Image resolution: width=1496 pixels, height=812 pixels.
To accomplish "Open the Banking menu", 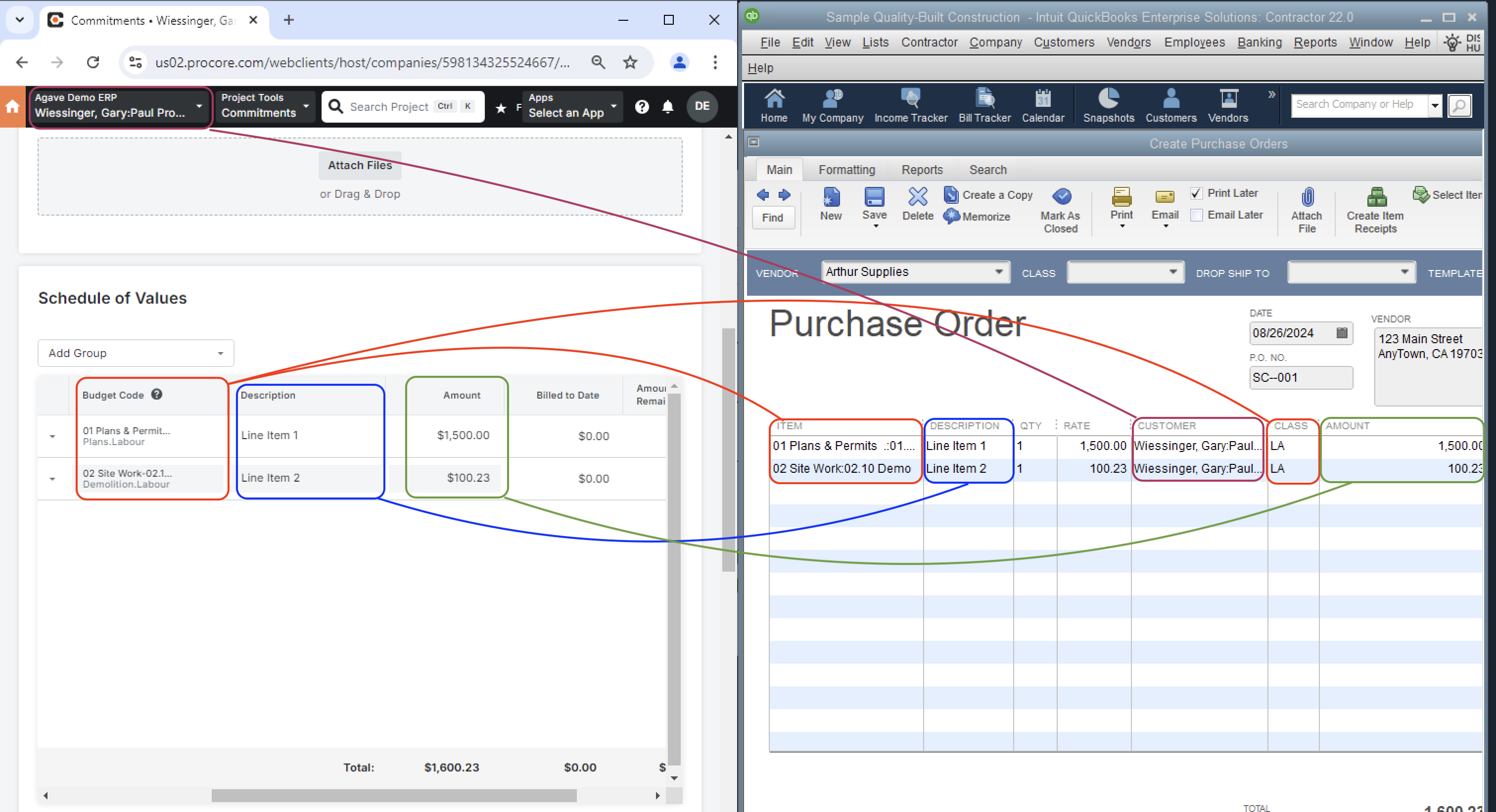I will pos(1259,43).
